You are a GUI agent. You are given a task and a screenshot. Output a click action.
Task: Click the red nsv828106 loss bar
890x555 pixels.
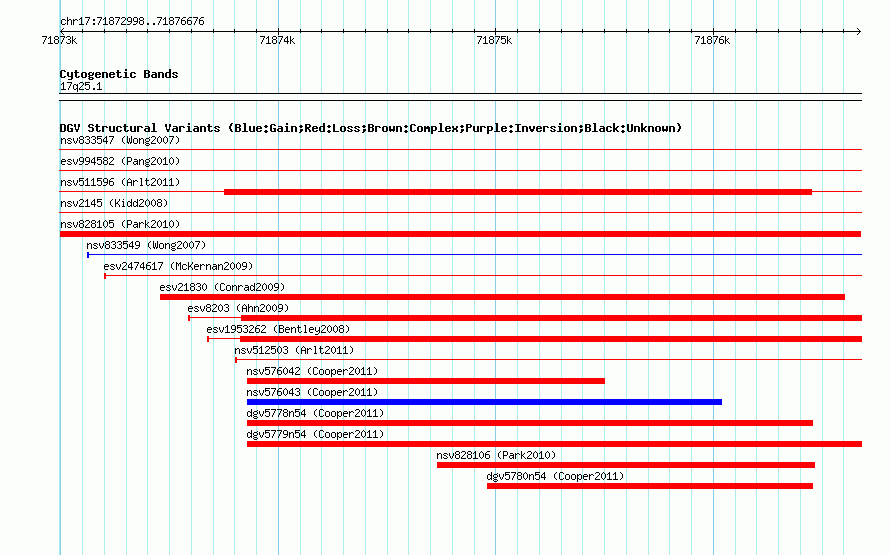[625, 465]
